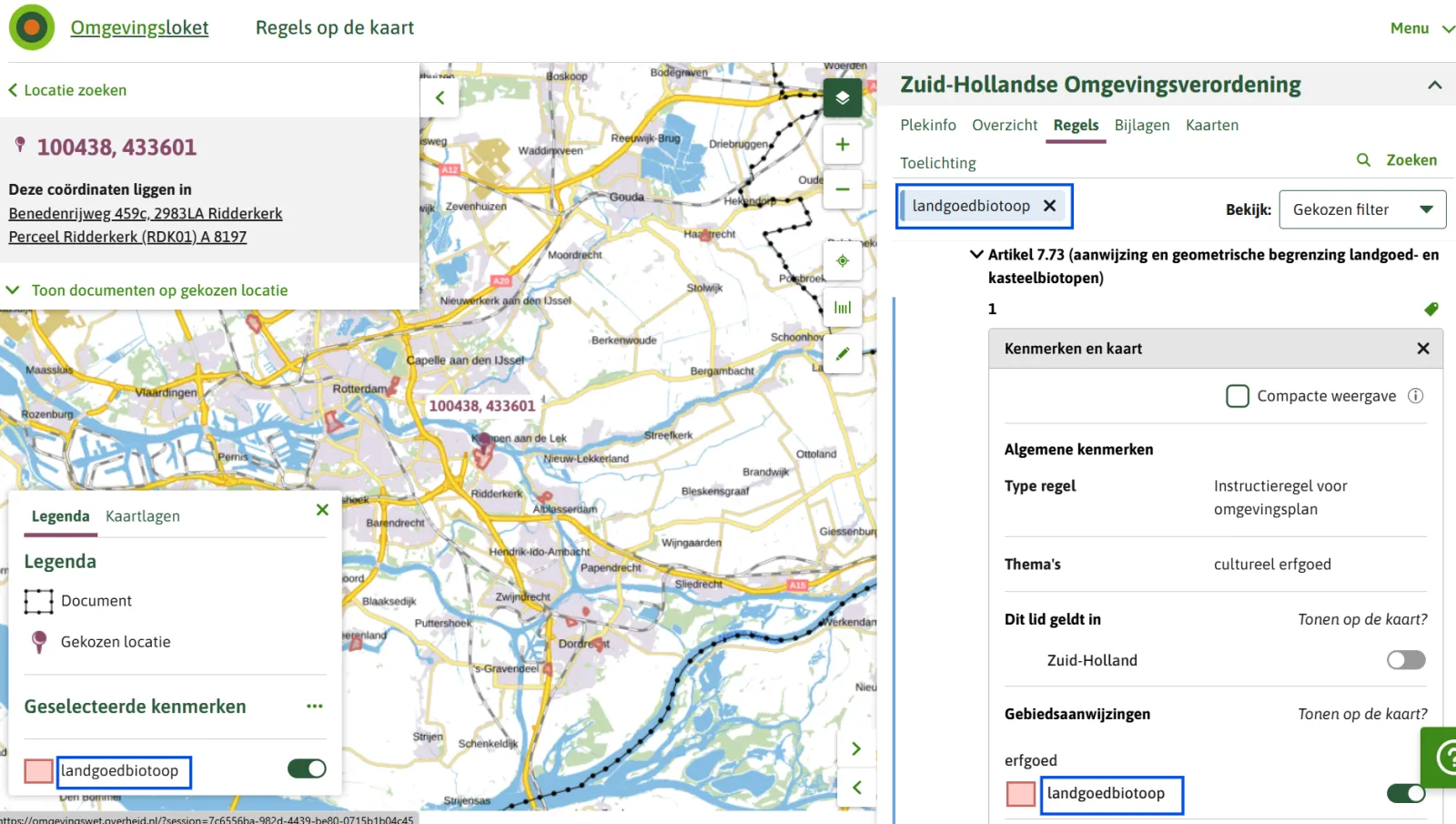The width and height of the screenshot is (1456, 824).
Task: Close the Legenda panel
Action: tap(322, 510)
